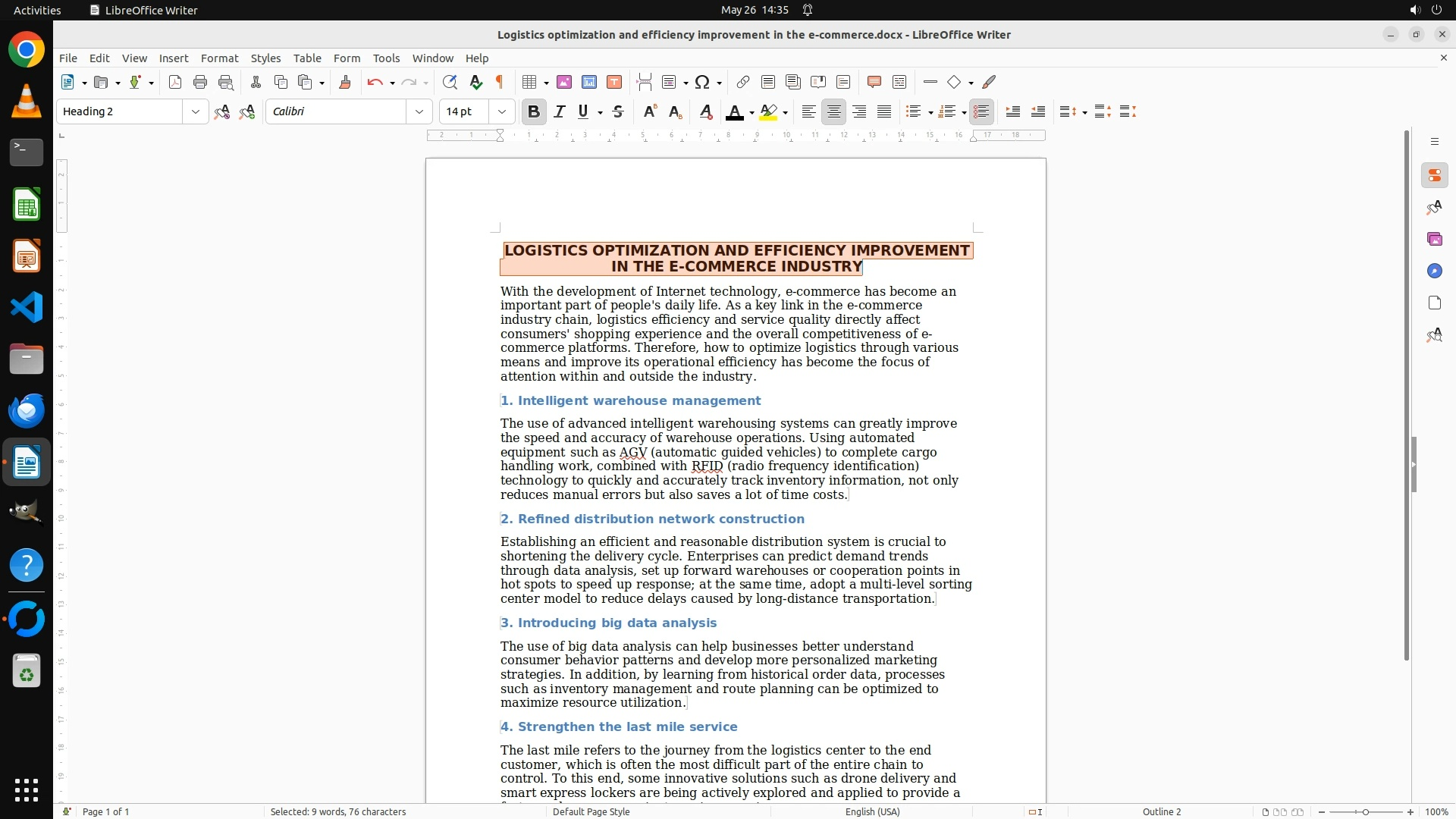Viewport: 1456px width, 819px height.
Task: Click the Insert Image toolbar icon
Action: pos(563,82)
